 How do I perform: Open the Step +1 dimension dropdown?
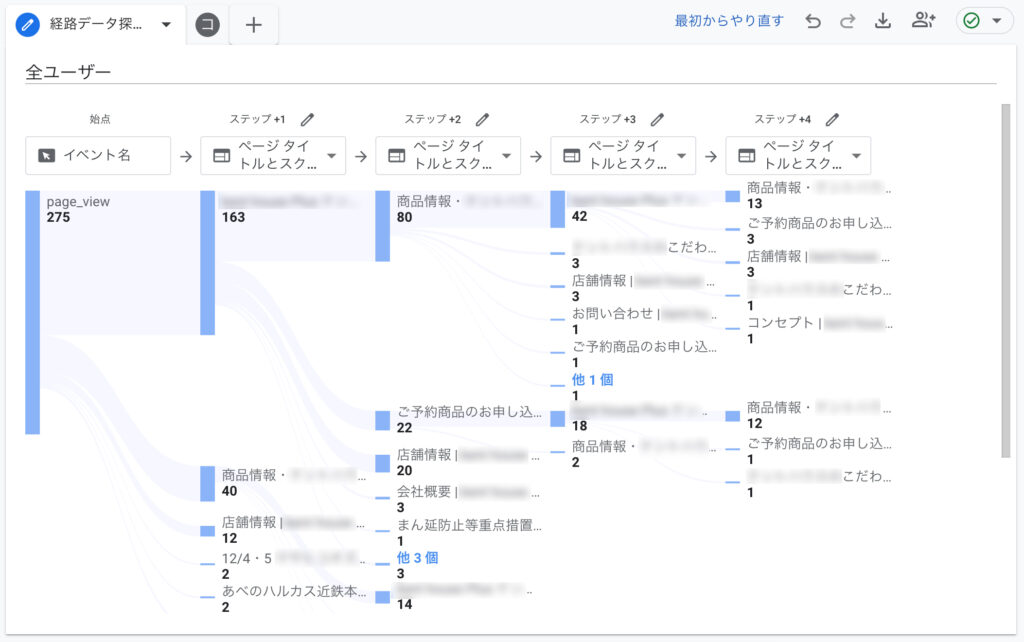coord(273,155)
